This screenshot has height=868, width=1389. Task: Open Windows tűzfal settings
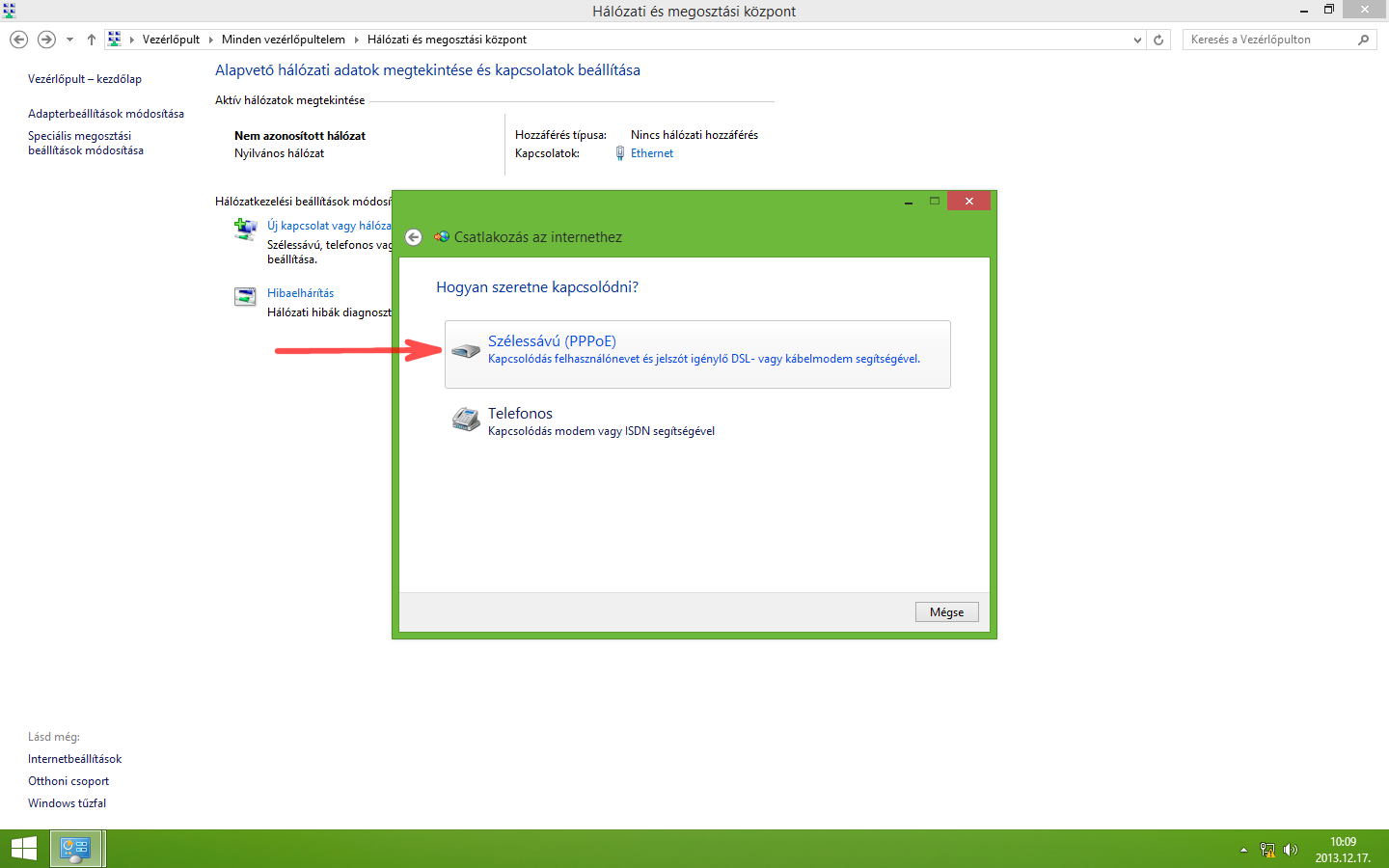pyautogui.click(x=67, y=802)
